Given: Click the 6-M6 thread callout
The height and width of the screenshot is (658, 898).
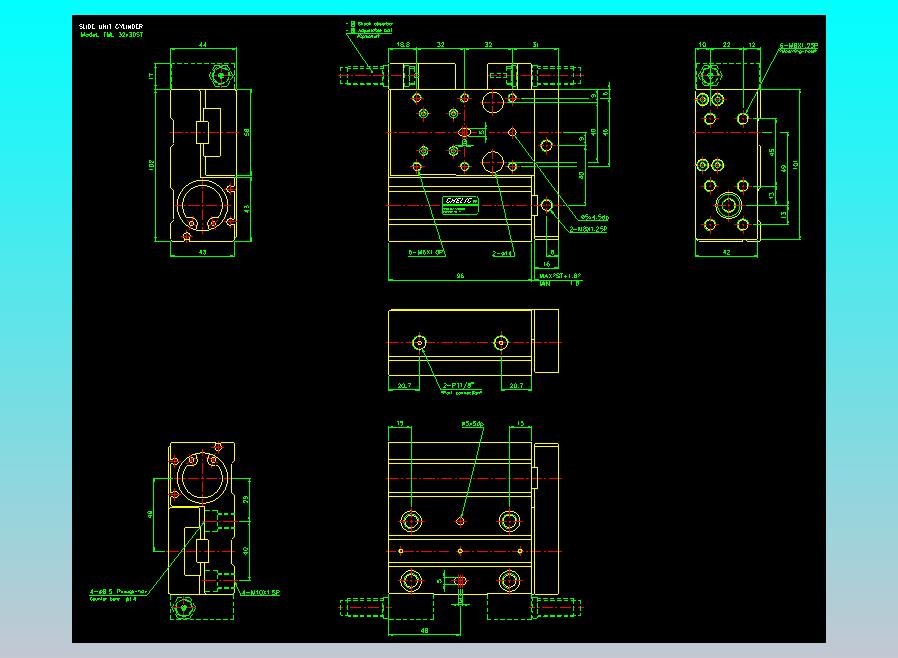Looking at the screenshot, I should point(426,252).
